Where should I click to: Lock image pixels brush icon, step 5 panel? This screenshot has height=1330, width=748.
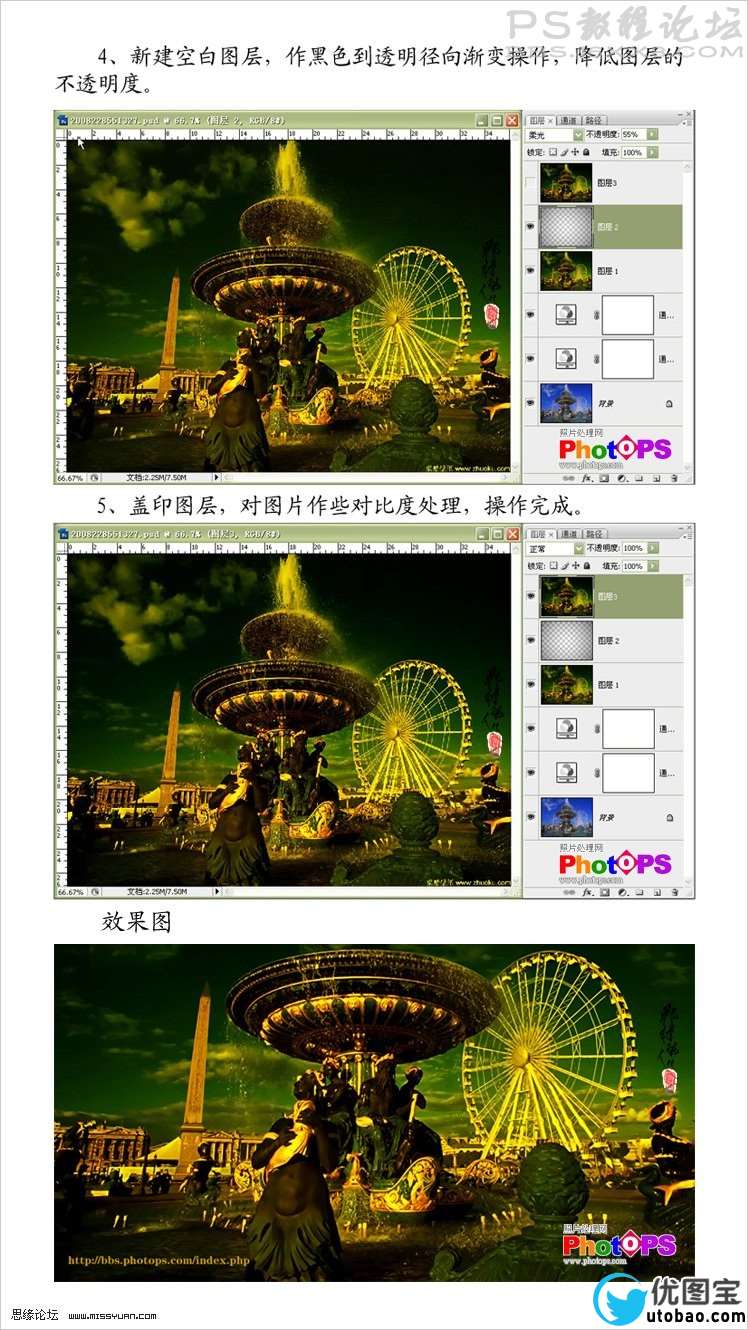tap(564, 566)
